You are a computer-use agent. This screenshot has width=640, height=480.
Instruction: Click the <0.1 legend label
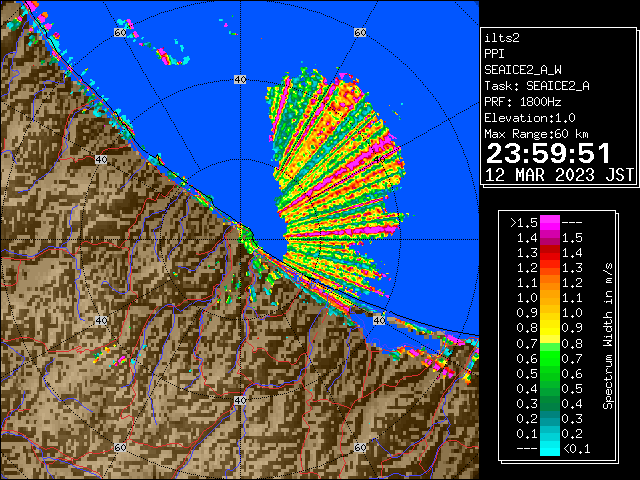click(577, 449)
